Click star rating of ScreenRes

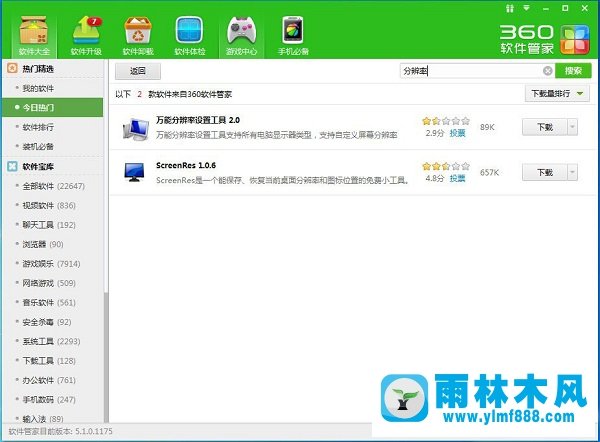[446, 166]
